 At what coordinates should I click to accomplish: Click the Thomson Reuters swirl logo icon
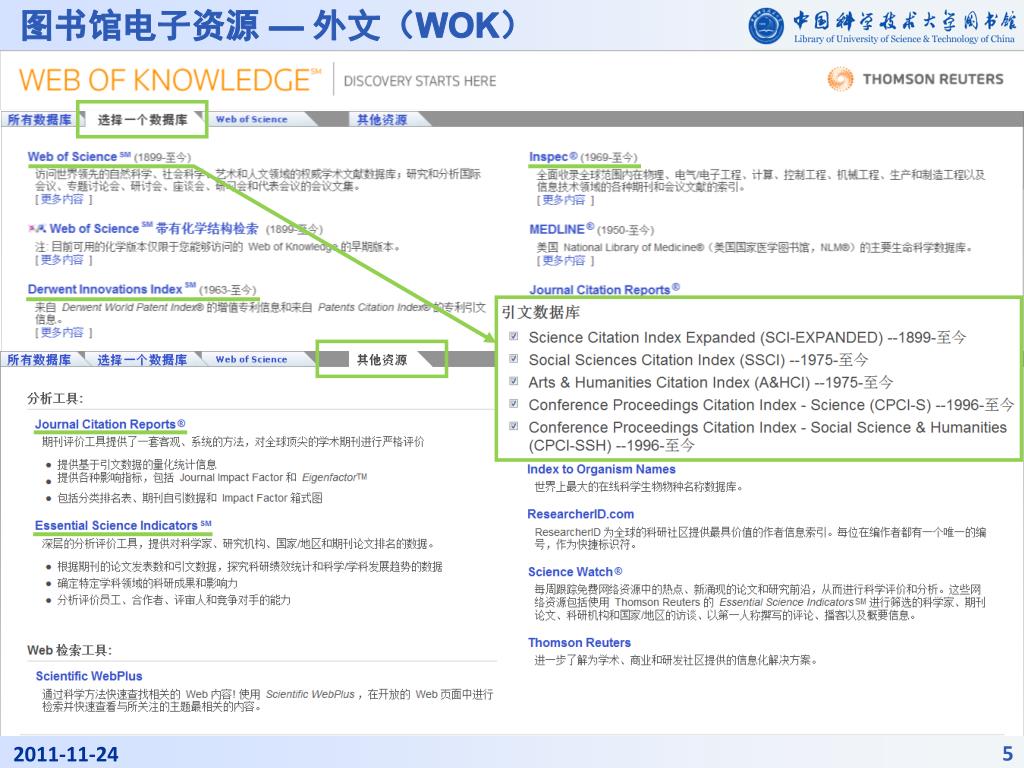point(840,79)
